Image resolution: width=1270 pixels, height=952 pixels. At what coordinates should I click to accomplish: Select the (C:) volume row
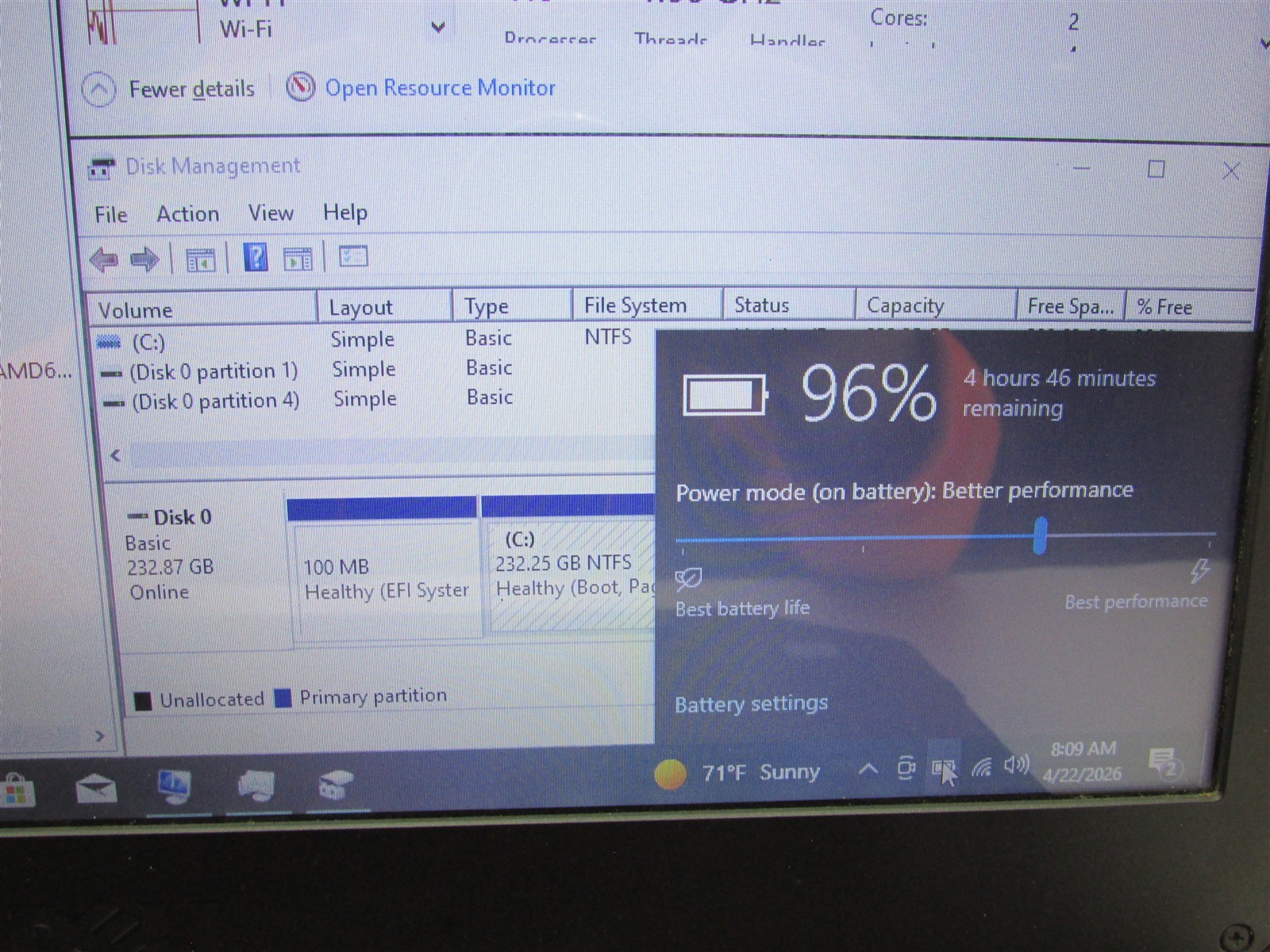(373, 340)
